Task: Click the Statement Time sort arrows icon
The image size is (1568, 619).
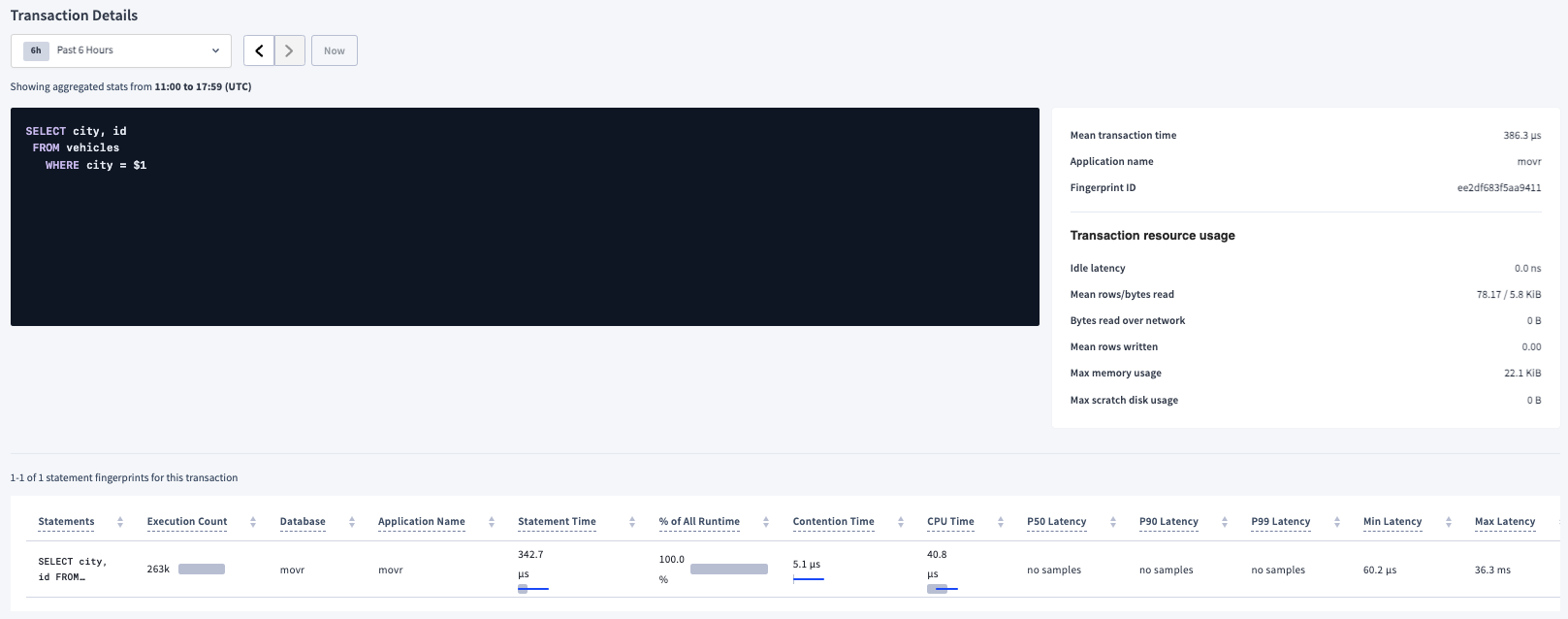Action: pyautogui.click(x=632, y=522)
